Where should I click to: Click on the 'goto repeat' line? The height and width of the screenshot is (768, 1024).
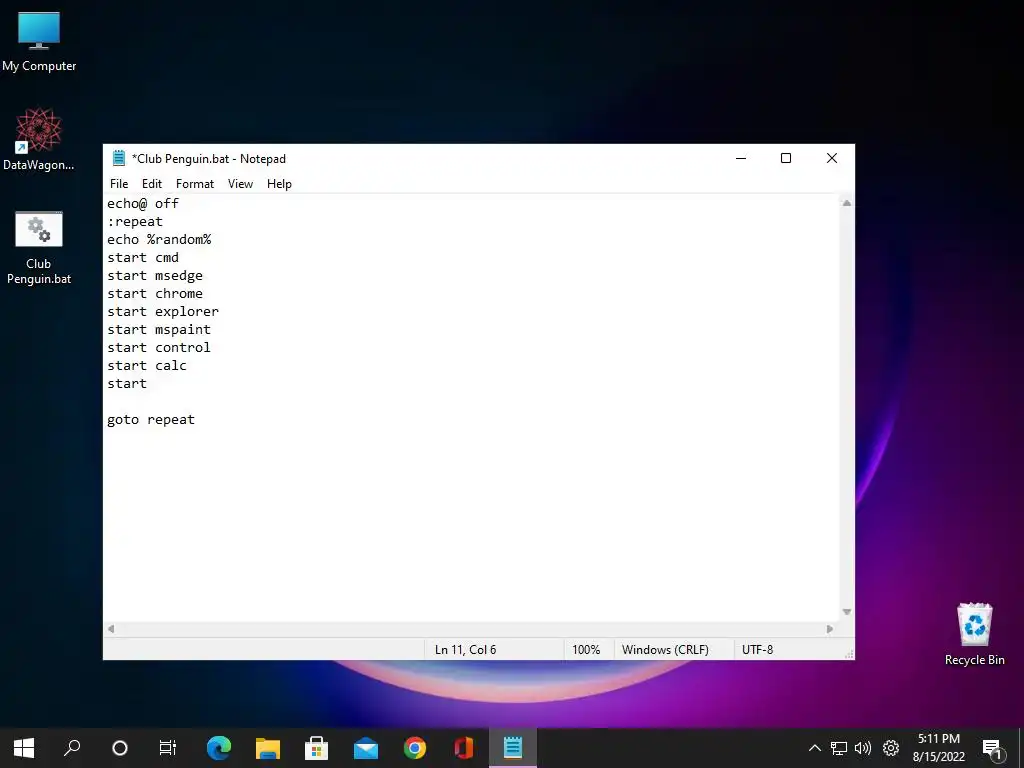tap(151, 419)
